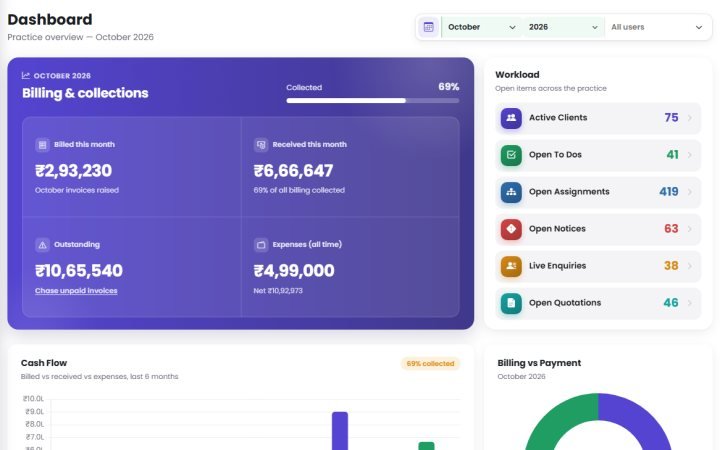The image size is (720, 450).
Task: Expand the Open Notices row chevron
Action: (x=690, y=229)
